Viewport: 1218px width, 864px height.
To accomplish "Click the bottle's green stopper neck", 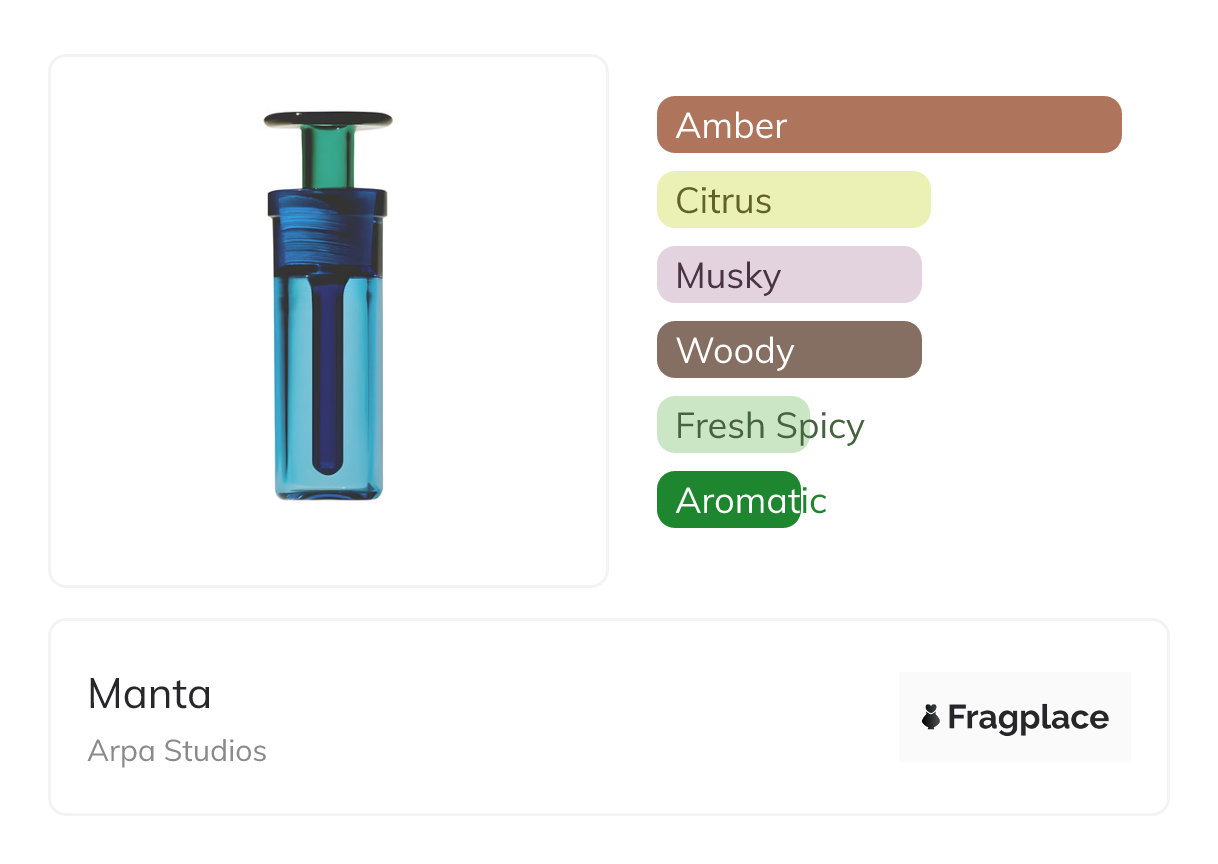I will tap(328, 157).
